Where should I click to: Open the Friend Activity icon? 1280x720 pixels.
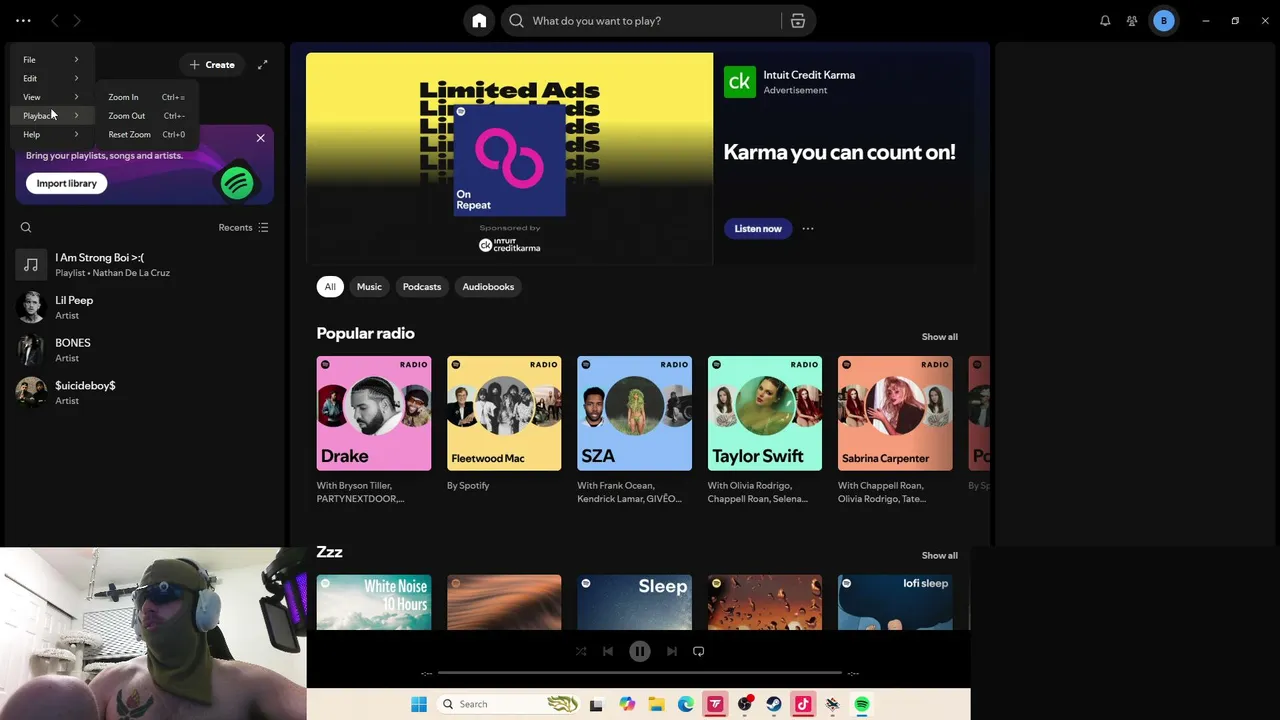tap(1132, 21)
